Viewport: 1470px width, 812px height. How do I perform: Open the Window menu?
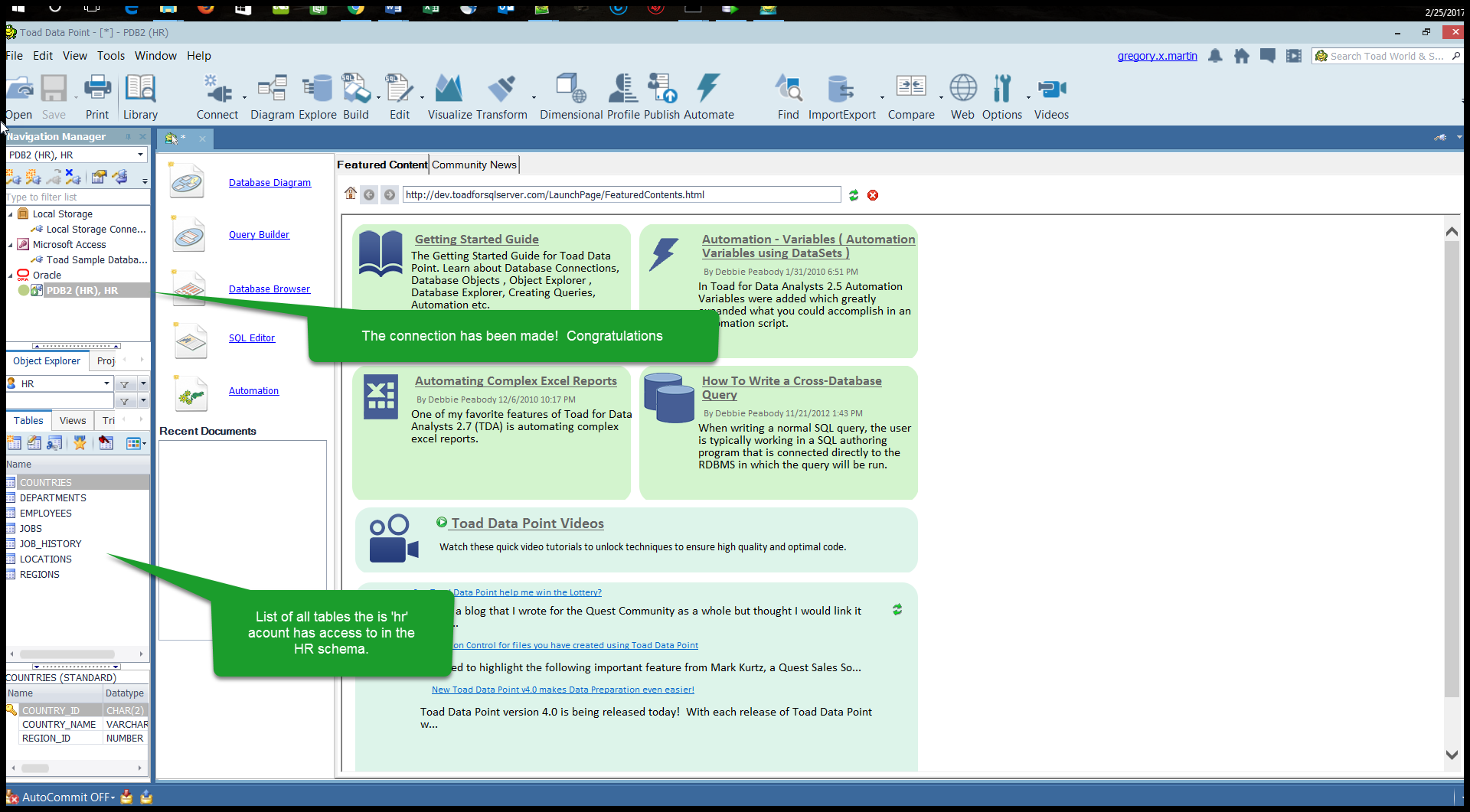[155, 56]
